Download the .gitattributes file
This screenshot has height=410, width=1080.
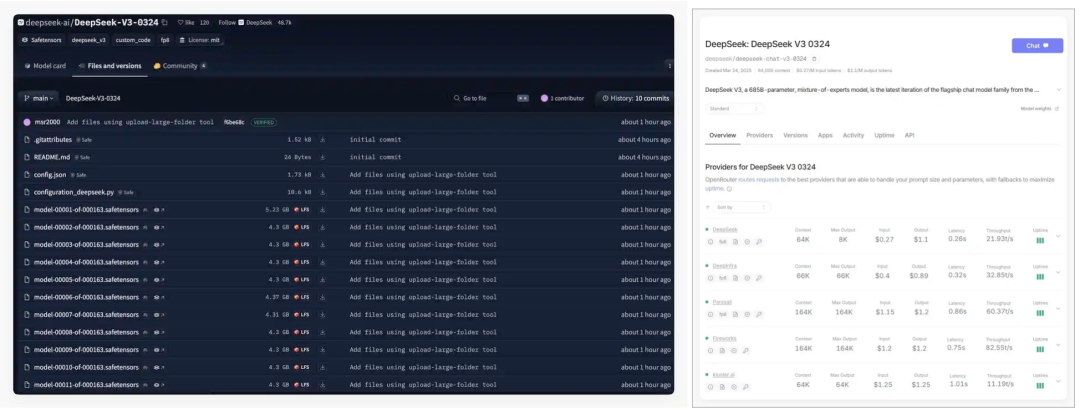click(x=322, y=139)
